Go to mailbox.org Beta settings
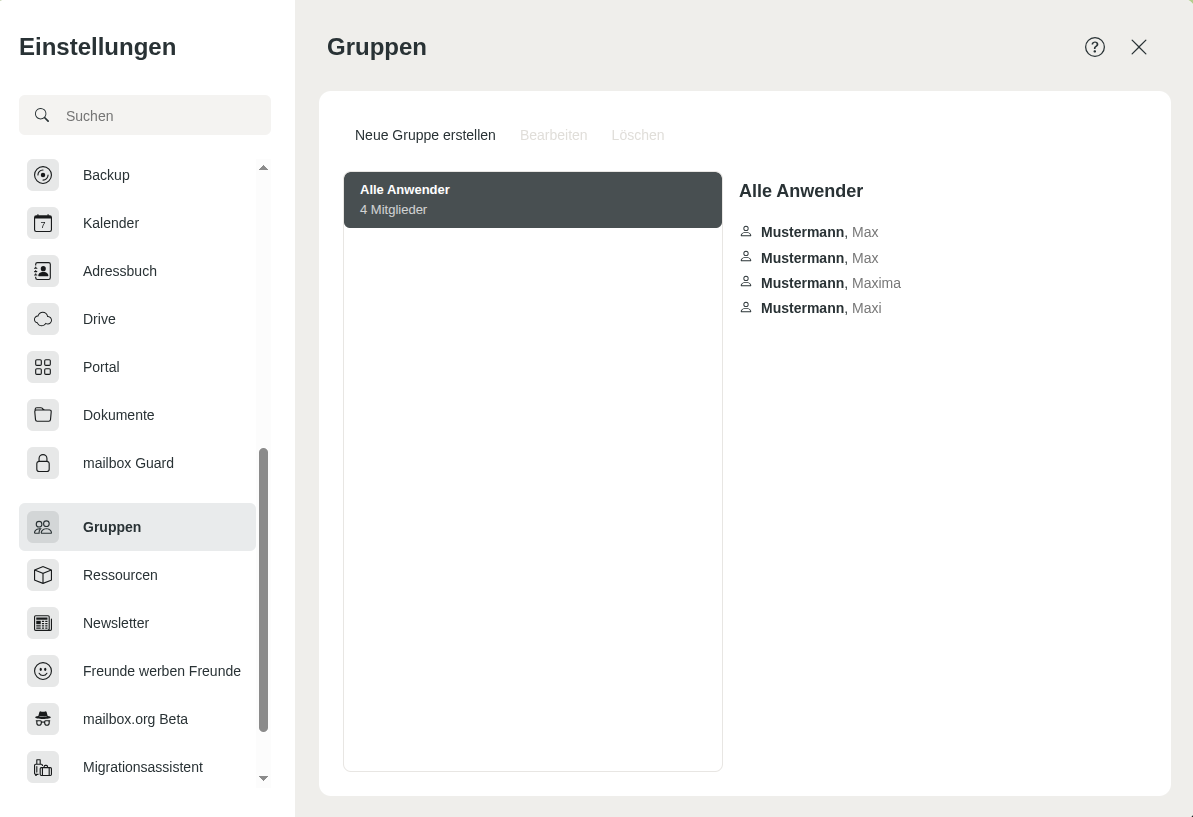Viewport: 1193px width, 817px height. [137, 719]
